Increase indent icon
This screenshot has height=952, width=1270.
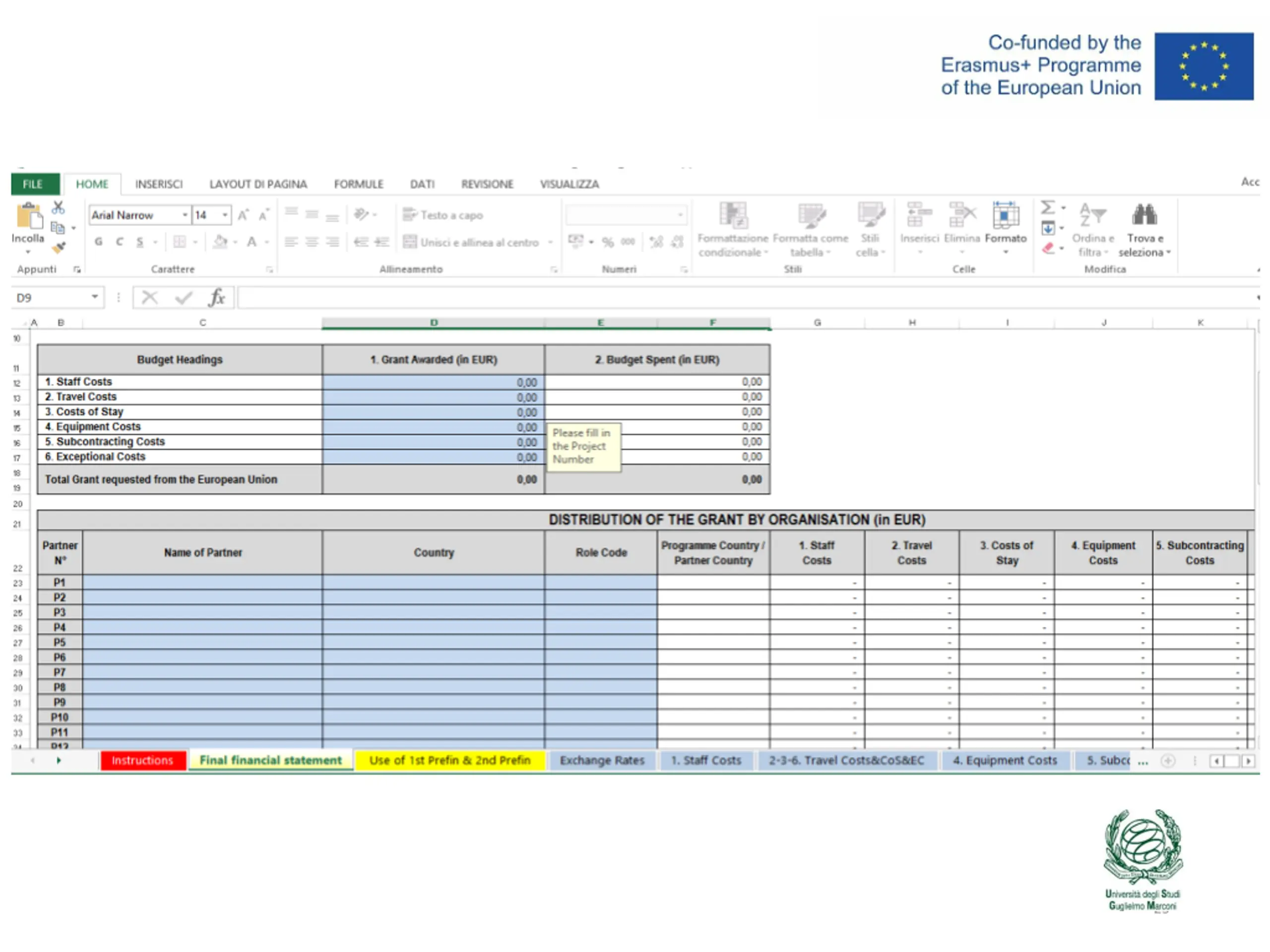point(382,241)
